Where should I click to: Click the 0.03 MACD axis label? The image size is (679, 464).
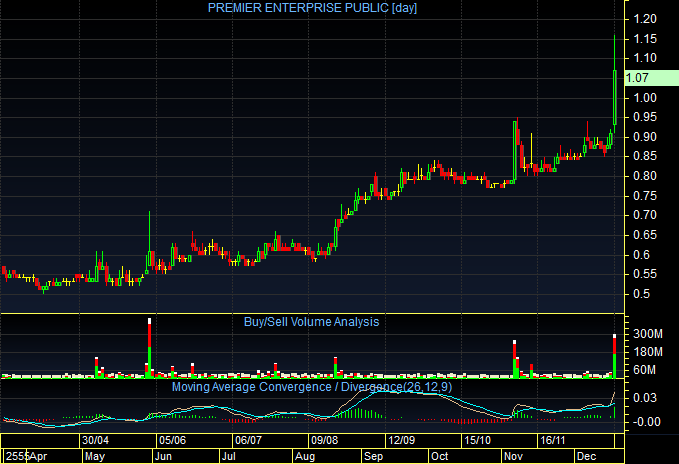coord(645,398)
